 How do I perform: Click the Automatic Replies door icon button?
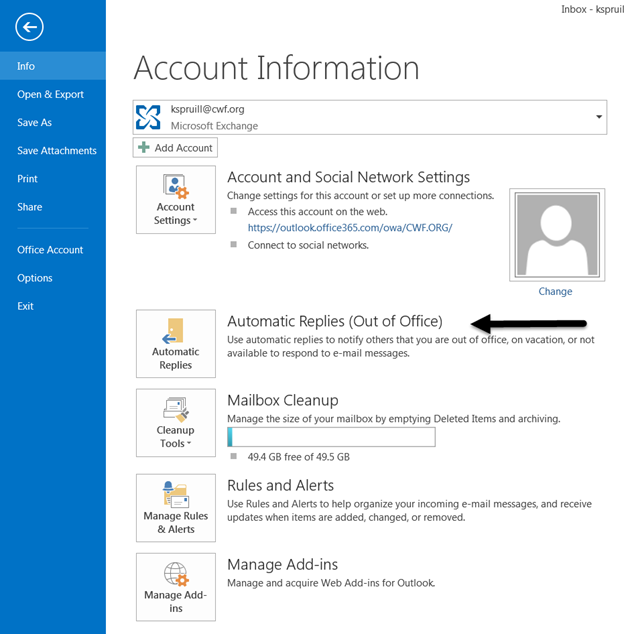176,344
